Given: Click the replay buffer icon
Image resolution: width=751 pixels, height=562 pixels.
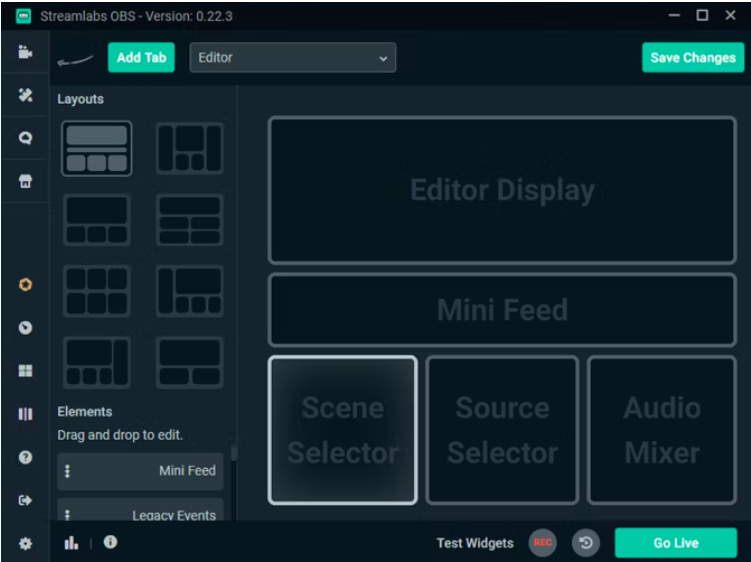Looking at the screenshot, I should click(586, 543).
